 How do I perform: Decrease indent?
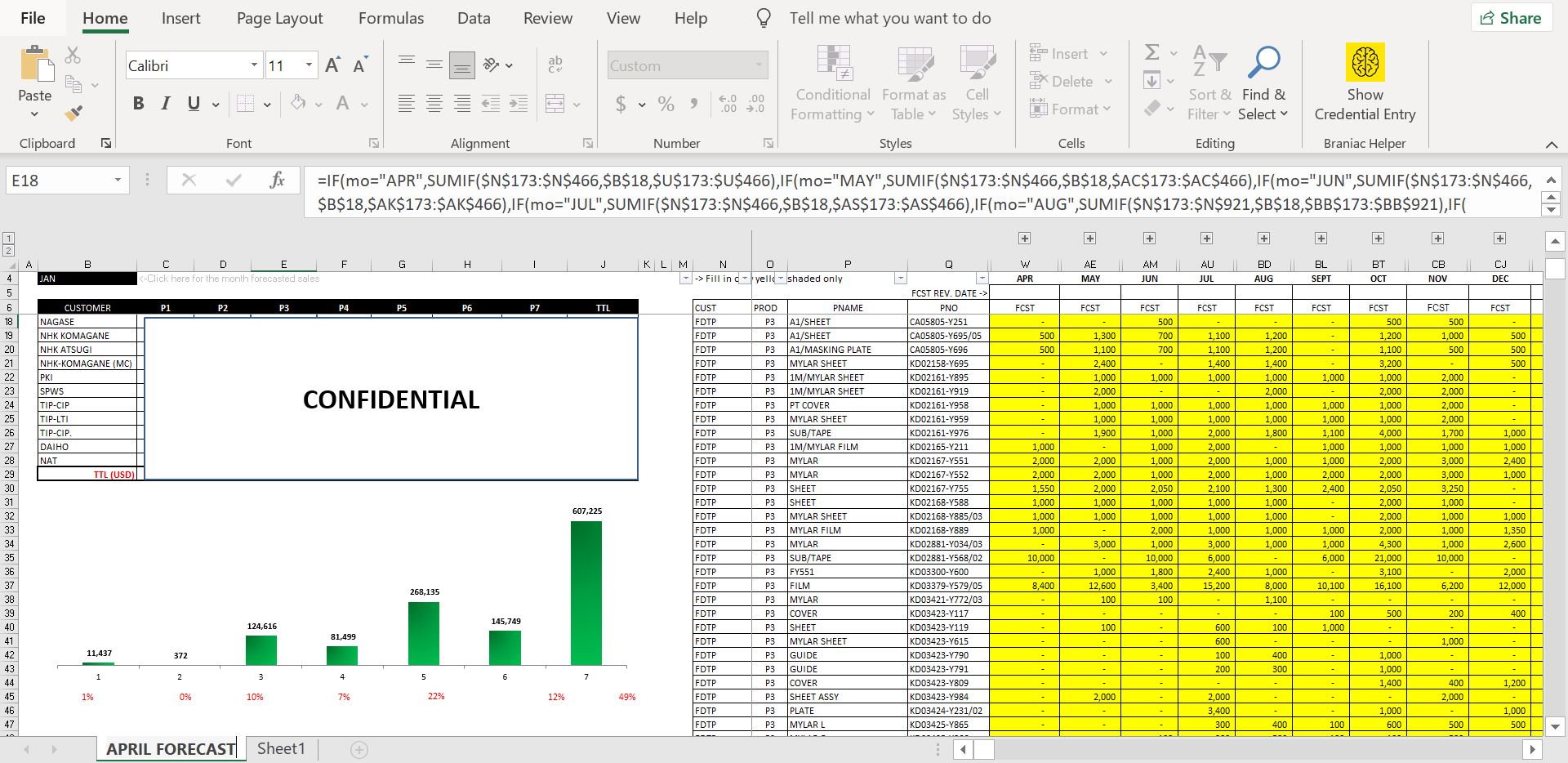tap(491, 103)
